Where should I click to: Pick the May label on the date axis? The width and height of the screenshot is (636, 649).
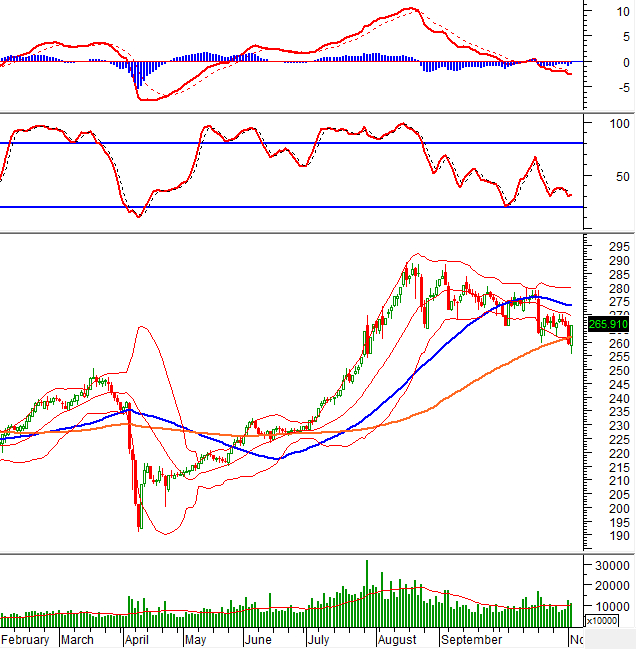(x=195, y=639)
